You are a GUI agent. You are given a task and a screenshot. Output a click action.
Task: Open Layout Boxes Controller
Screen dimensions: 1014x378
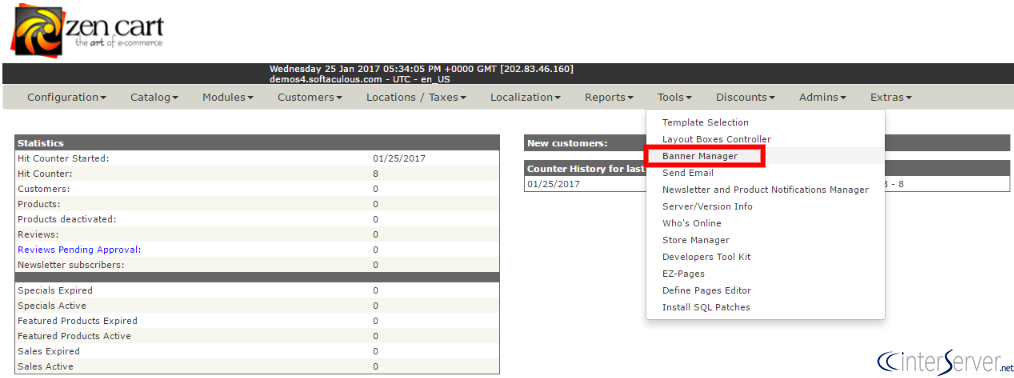click(717, 140)
